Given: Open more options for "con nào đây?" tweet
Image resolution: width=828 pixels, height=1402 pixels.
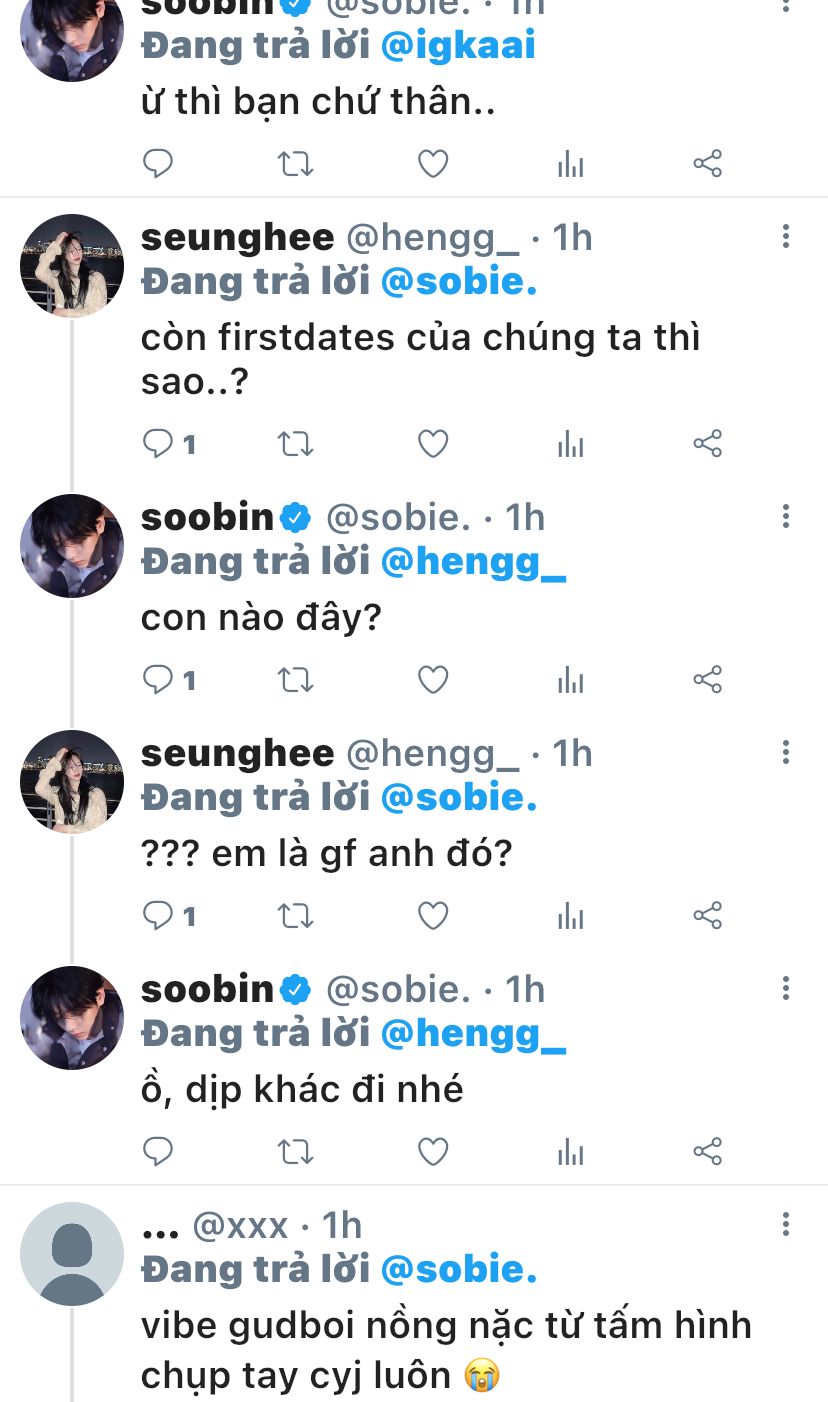Looking at the screenshot, I should (x=786, y=517).
